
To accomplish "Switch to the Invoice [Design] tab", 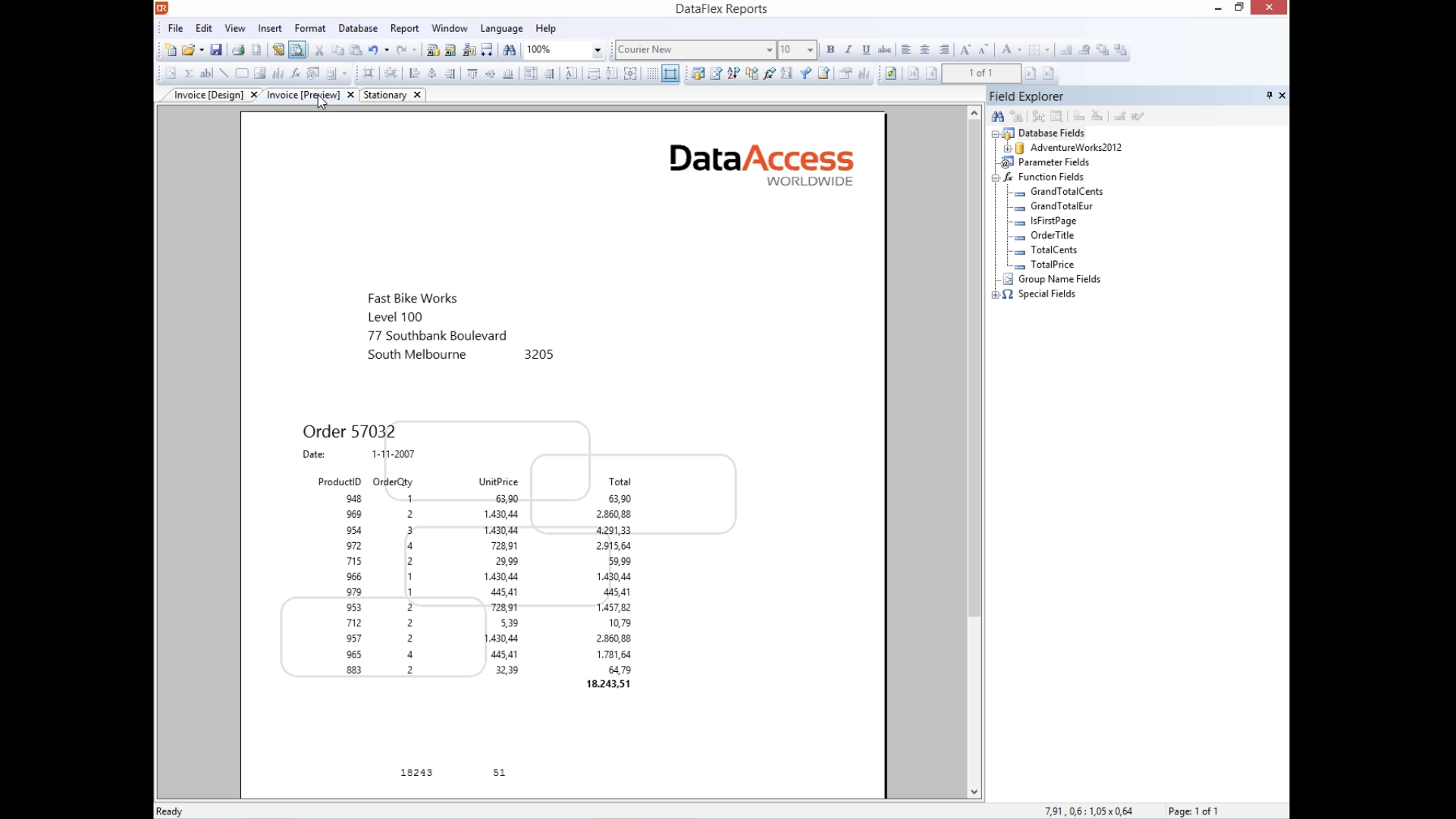I will (x=209, y=95).
